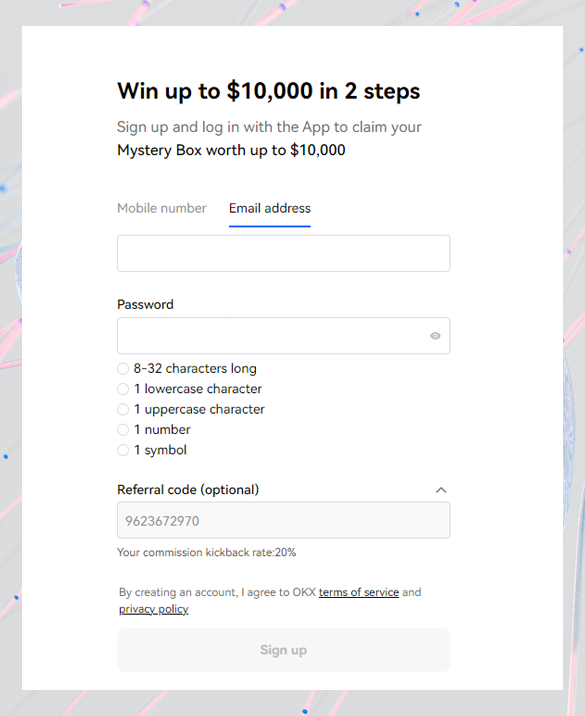The height and width of the screenshot is (716, 585).
Task: Click the Sign up button
Action: pos(284,650)
